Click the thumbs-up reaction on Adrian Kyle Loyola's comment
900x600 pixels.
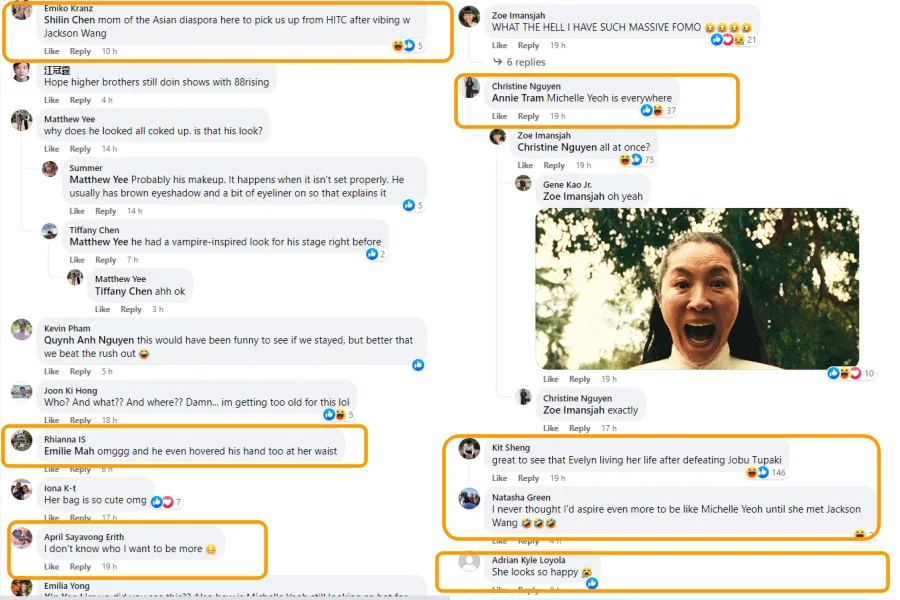point(592,583)
